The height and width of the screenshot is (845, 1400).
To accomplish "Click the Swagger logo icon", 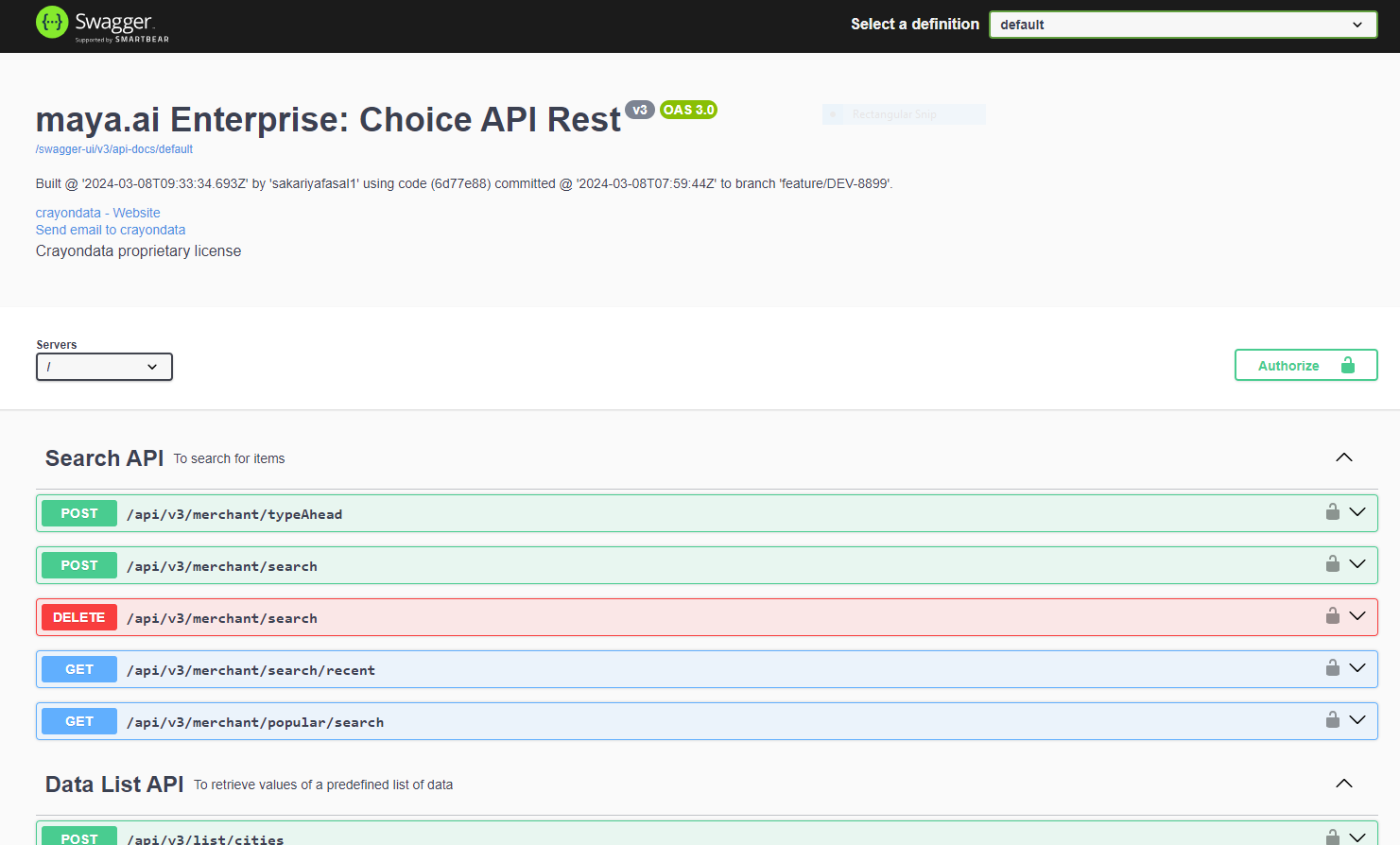I will 52,23.
